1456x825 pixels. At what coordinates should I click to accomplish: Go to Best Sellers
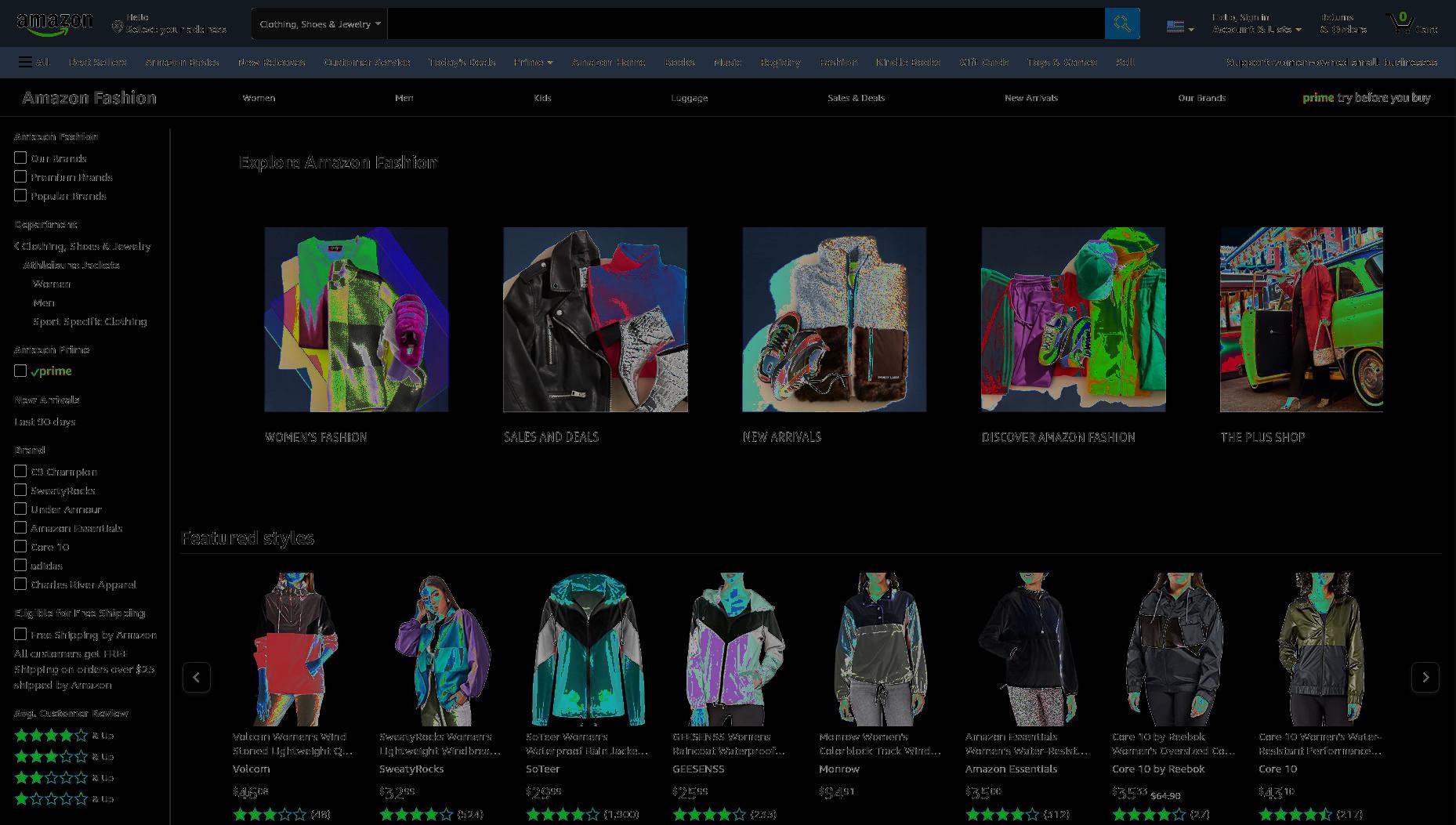coord(97,62)
